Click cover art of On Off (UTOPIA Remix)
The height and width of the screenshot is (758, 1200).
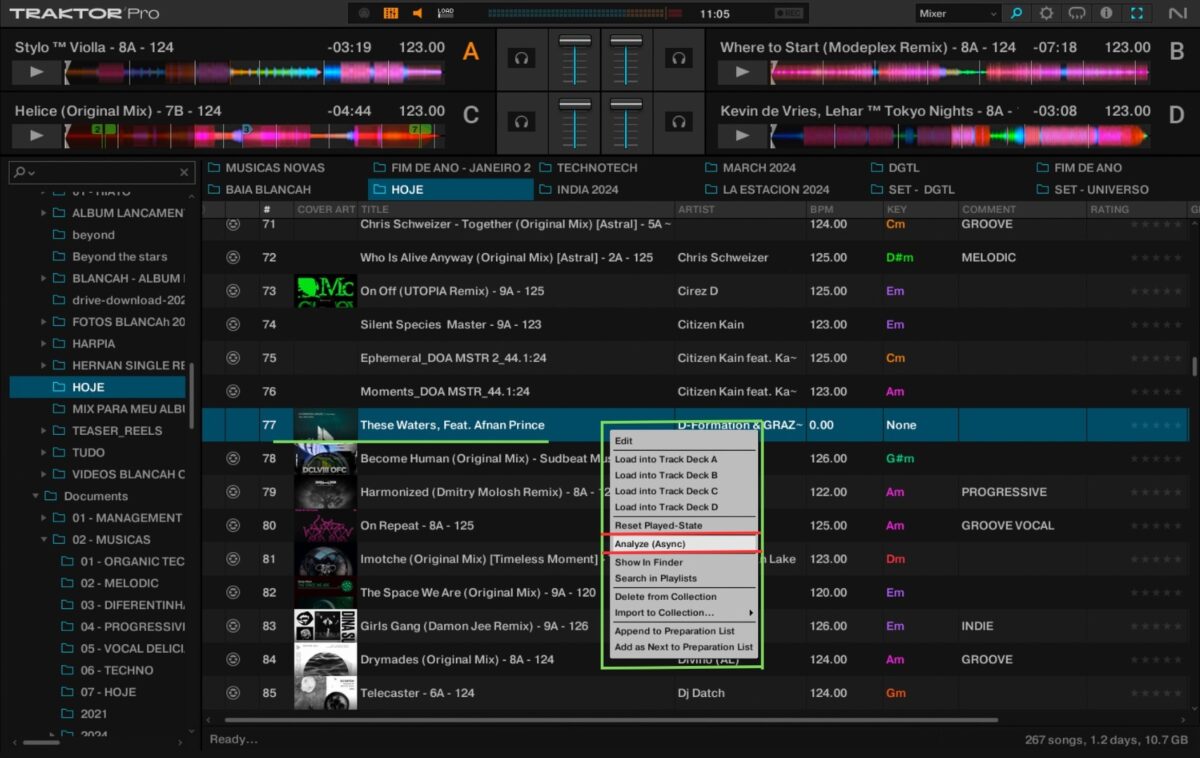click(325, 291)
